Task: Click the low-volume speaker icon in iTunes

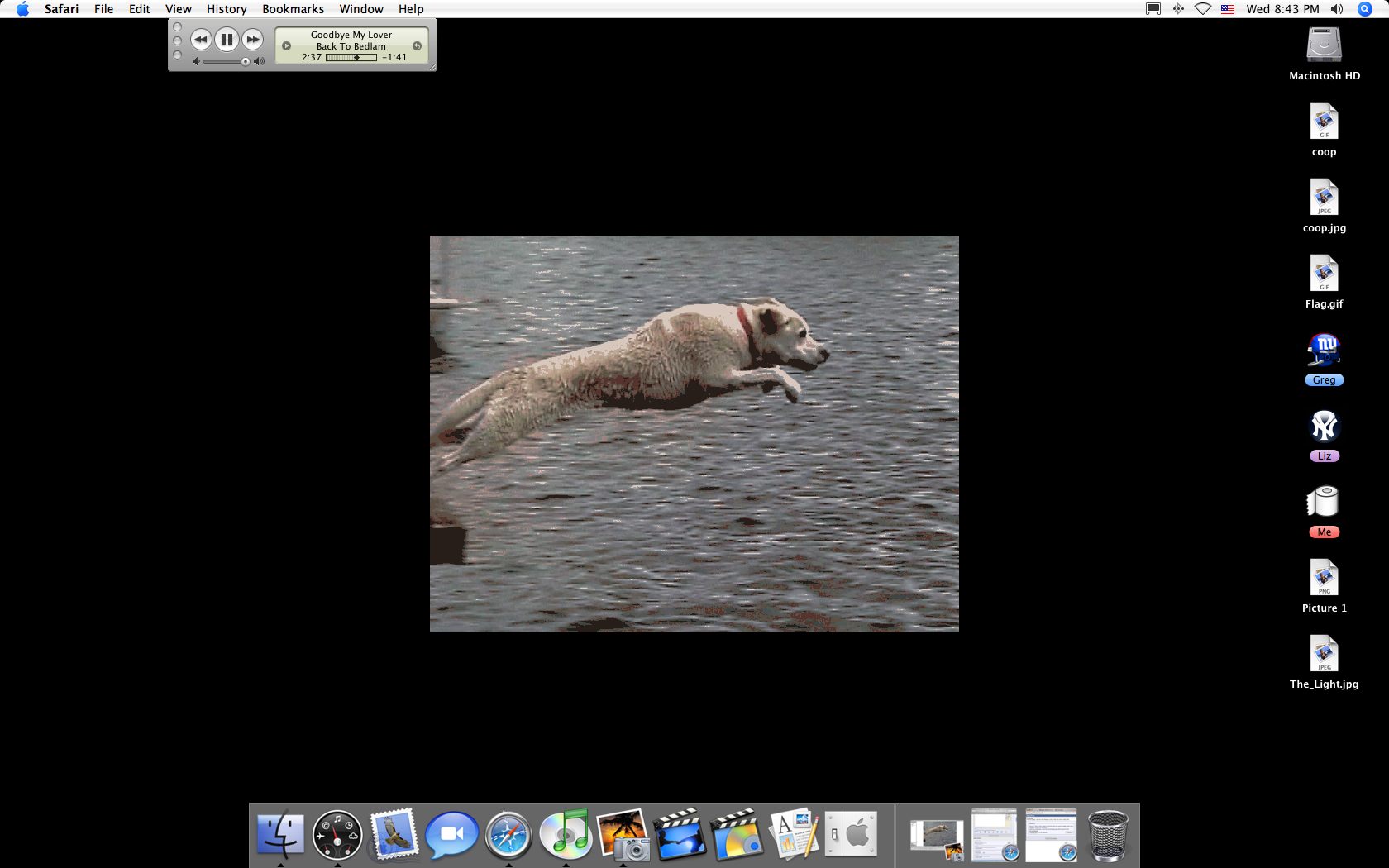Action: click(x=196, y=61)
